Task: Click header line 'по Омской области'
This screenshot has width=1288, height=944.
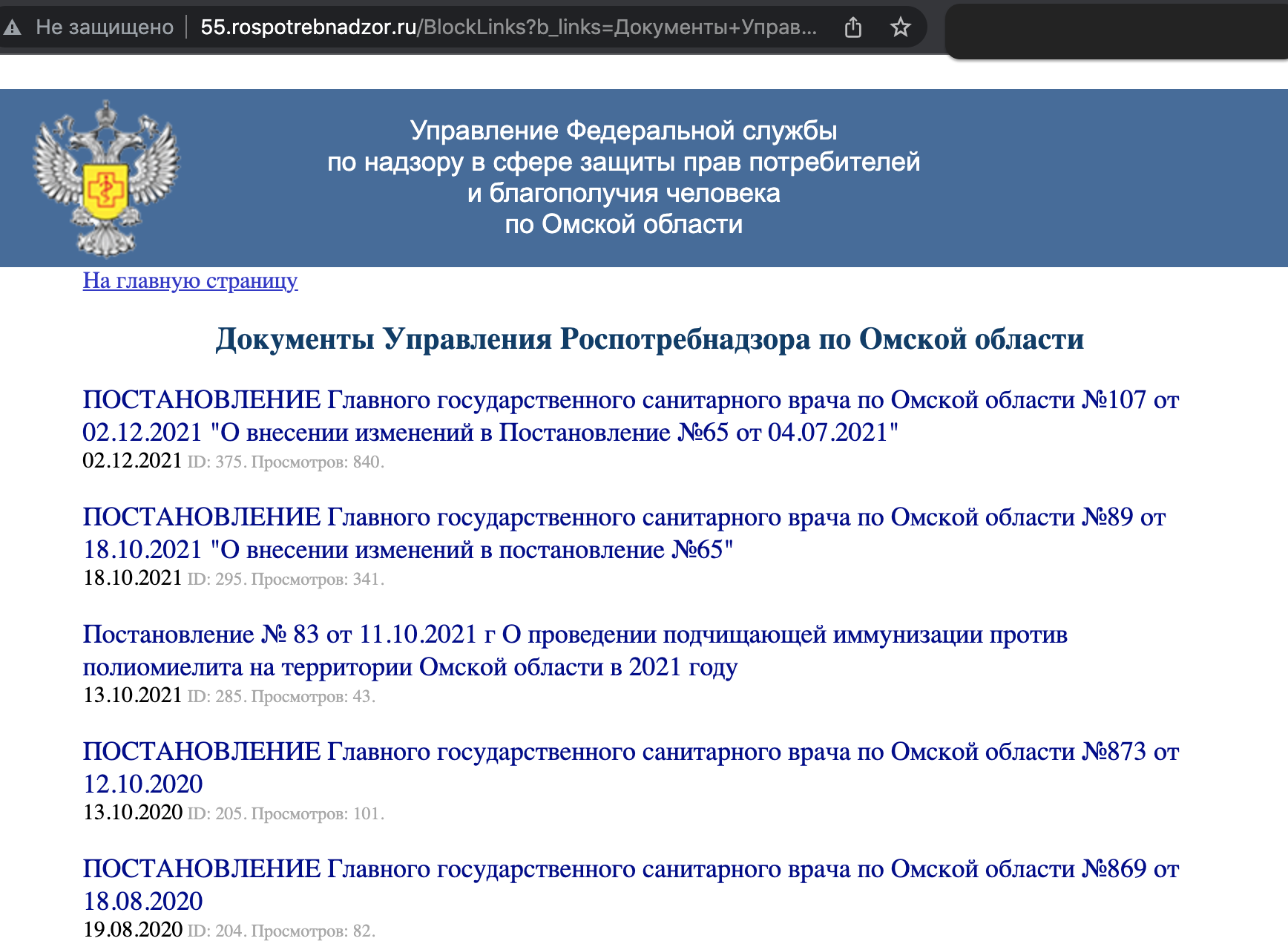Action: tap(624, 224)
